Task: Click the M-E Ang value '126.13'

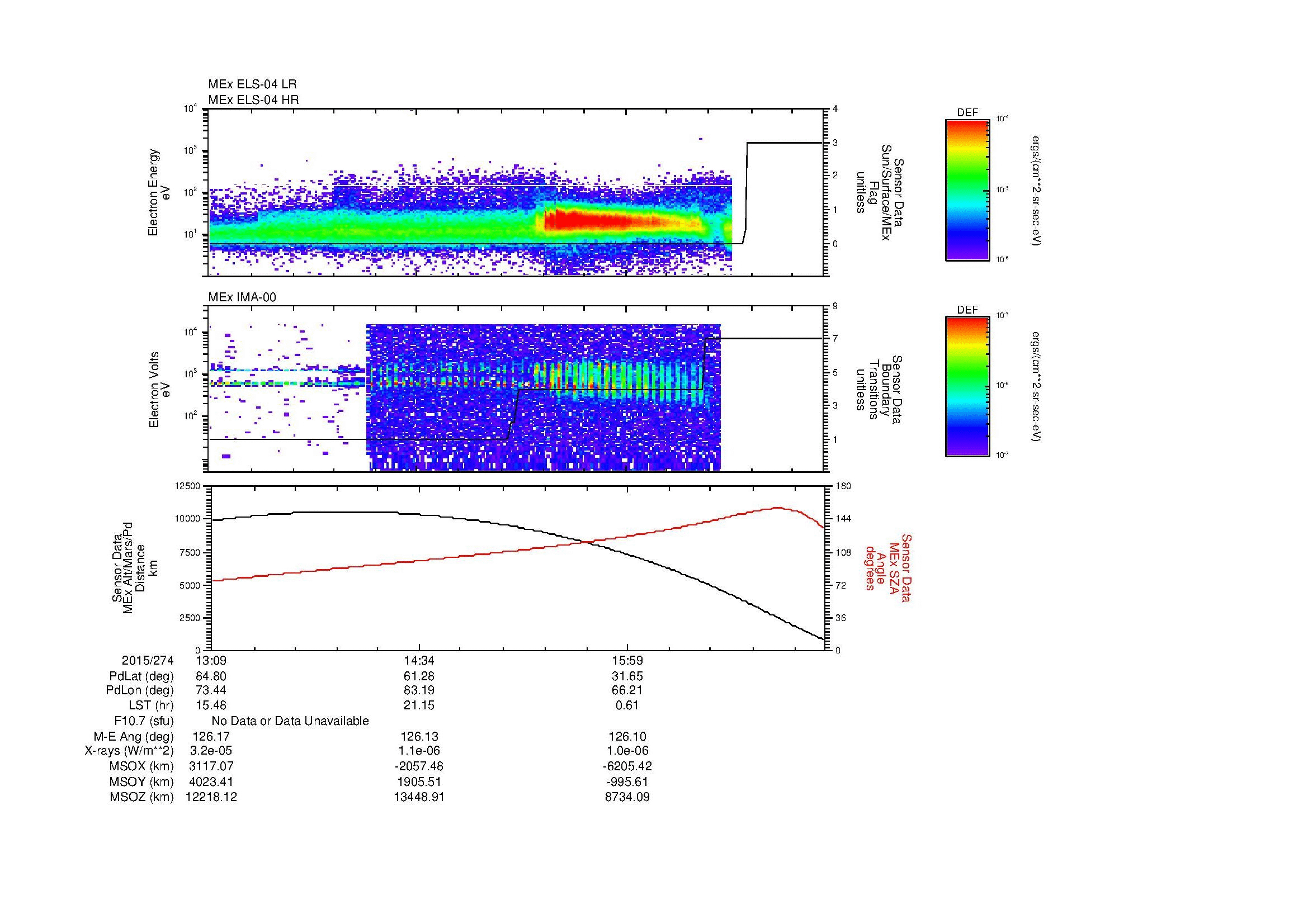Action: coord(419,737)
